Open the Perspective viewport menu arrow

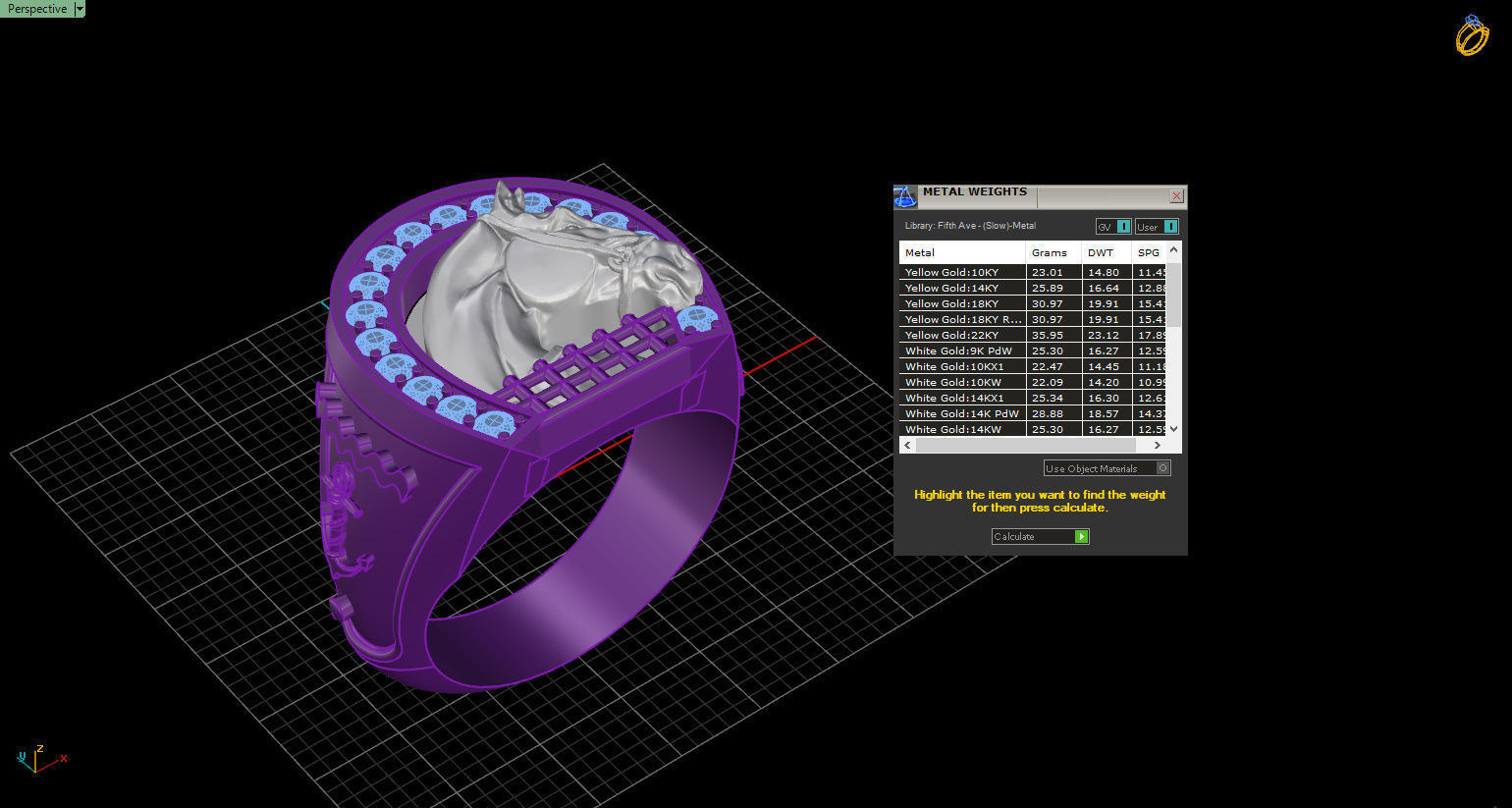pos(80,9)
